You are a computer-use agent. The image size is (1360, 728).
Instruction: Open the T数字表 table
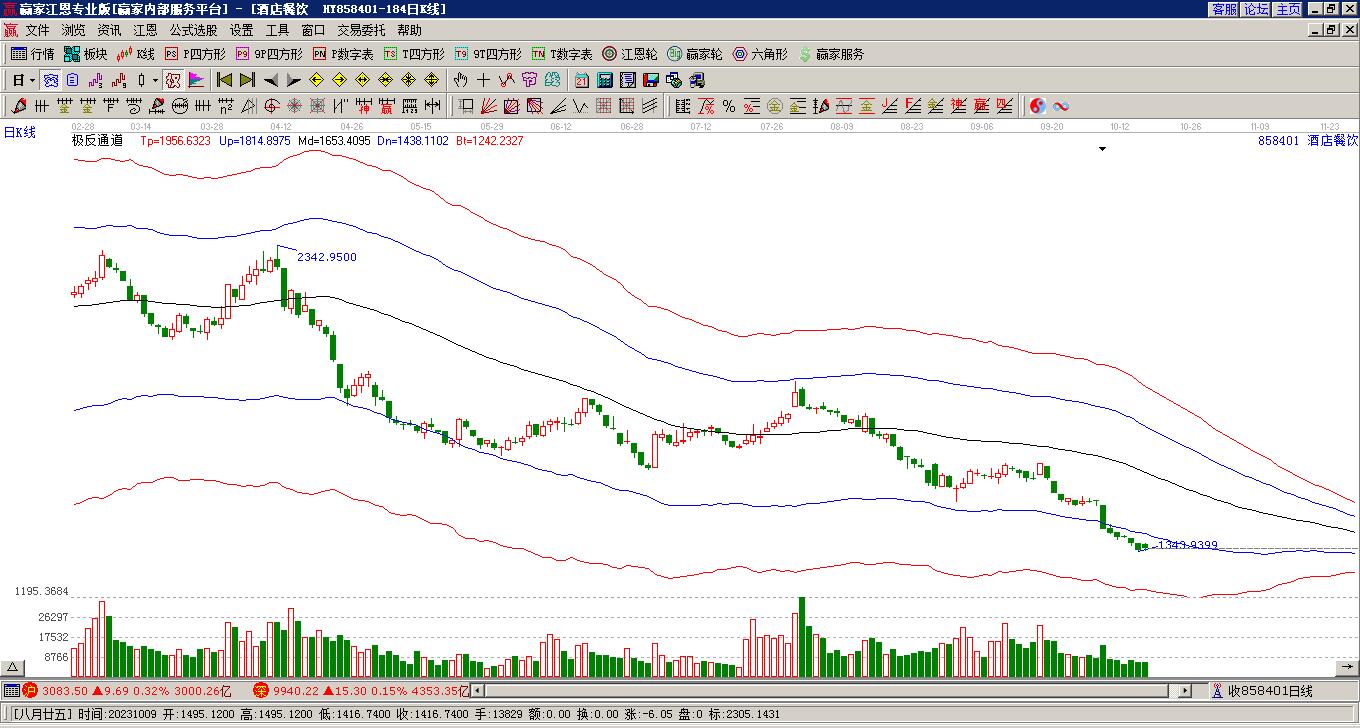pos(562,54)
